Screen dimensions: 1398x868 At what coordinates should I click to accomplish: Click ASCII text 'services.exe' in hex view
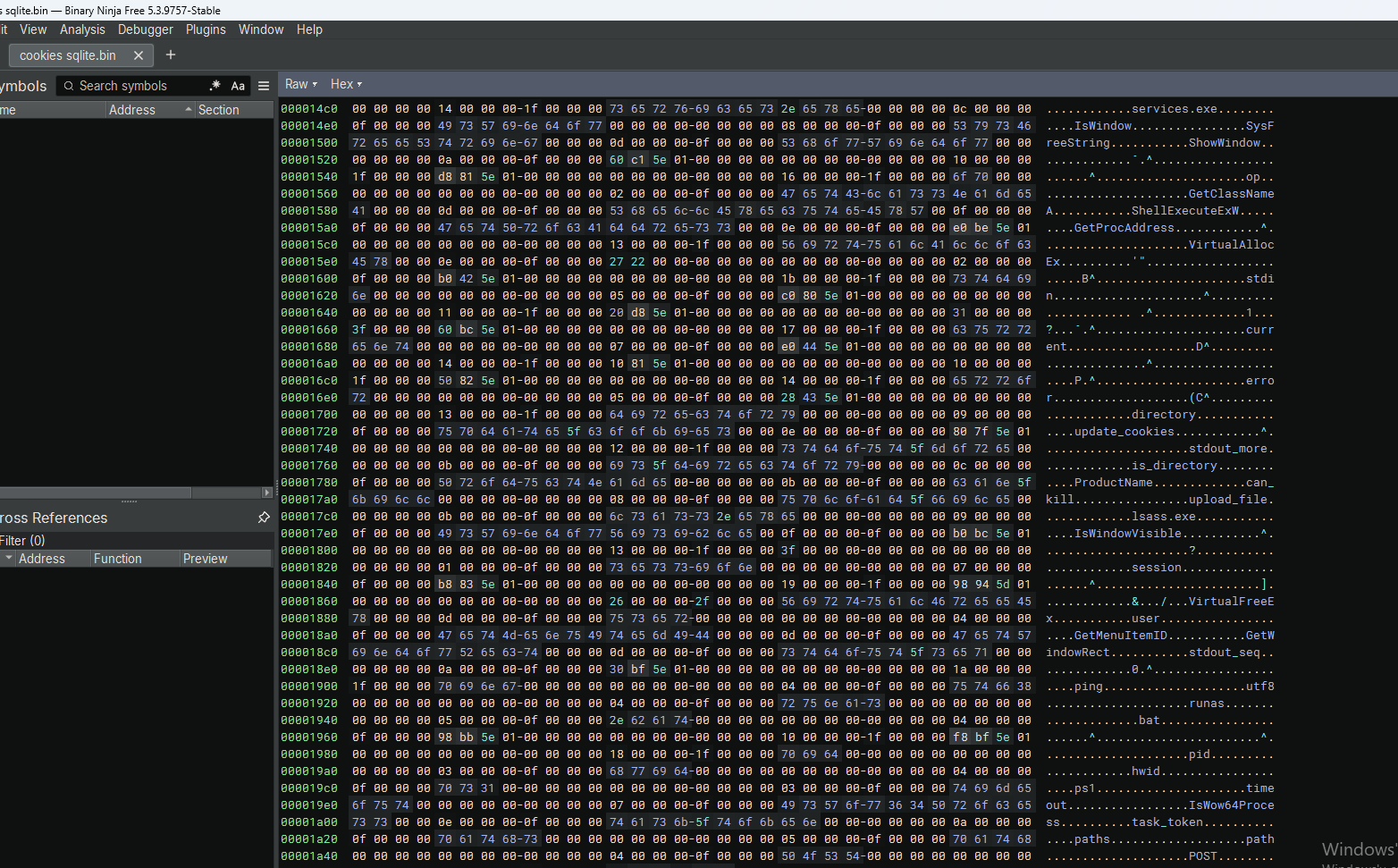[x=1175, y=109]
